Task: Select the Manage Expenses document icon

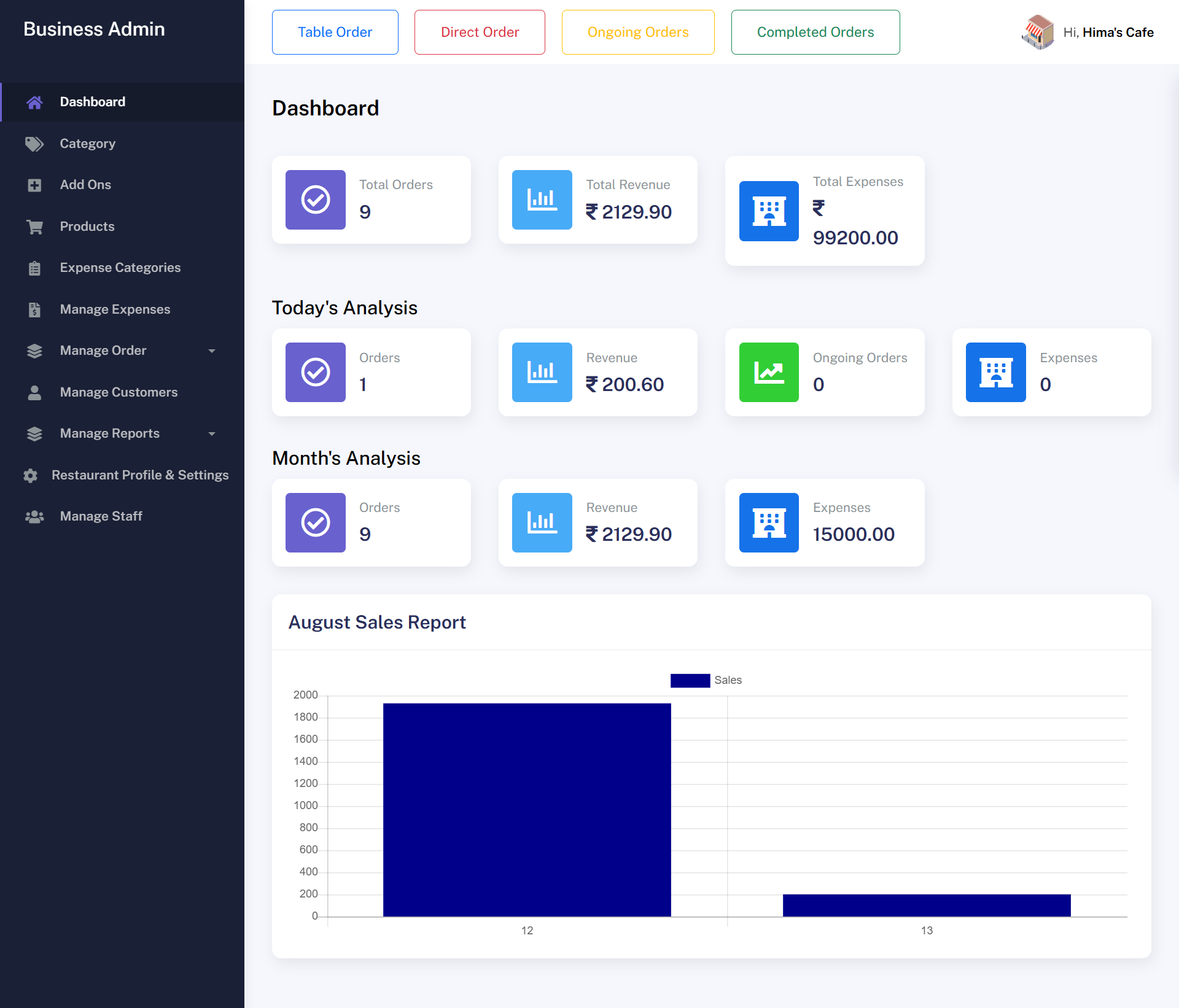Action: [34, 309]
